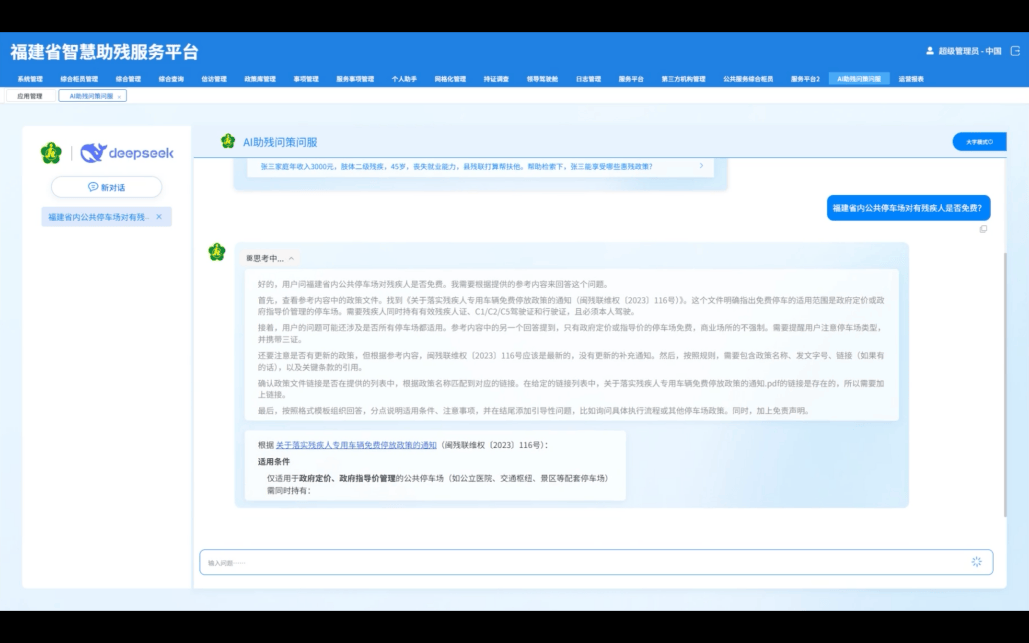1029x643 pixels.
Task: Select the 福建省内公共停车场 conversation in history
Action: [x=98, y=217]
